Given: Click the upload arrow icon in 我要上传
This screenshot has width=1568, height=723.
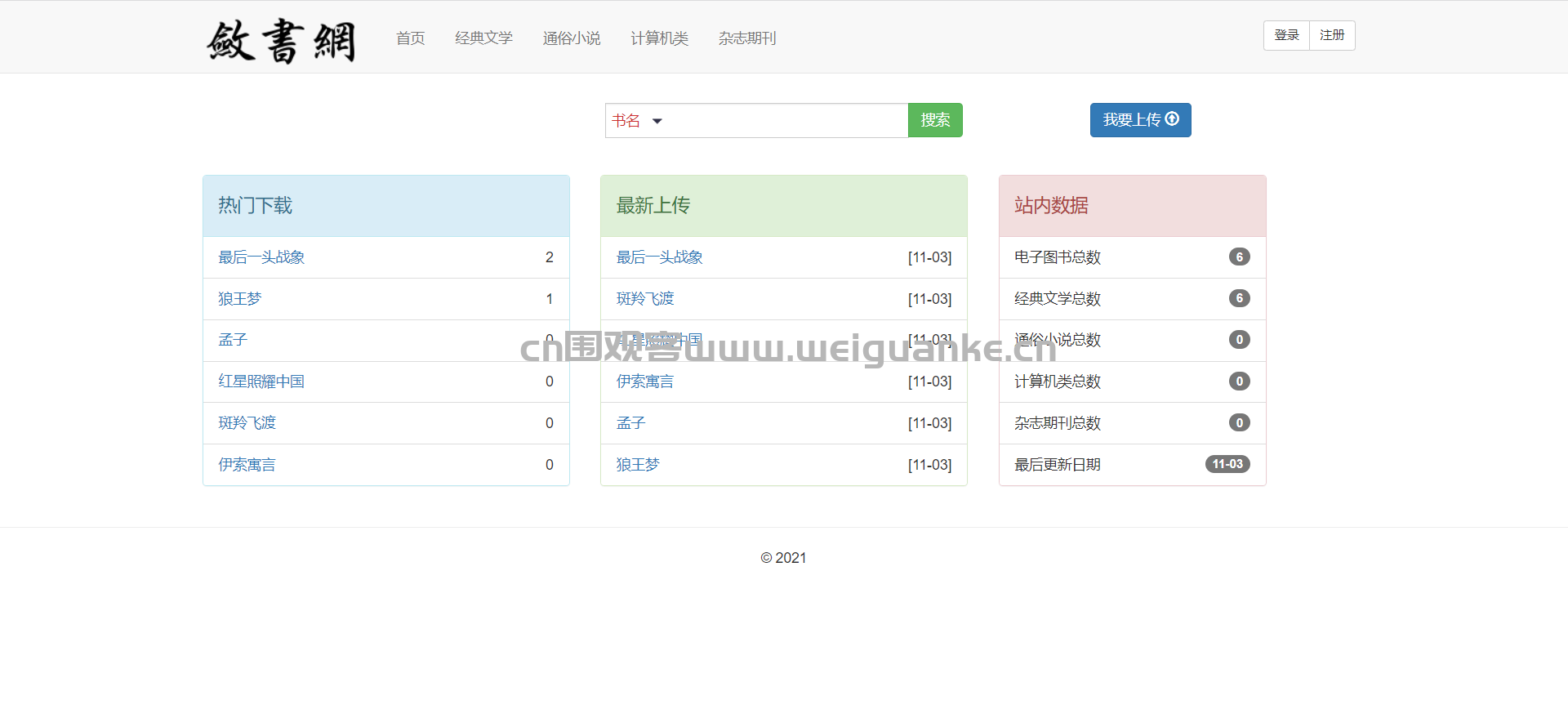Looking at the screenshot, I should coord(1172,119).
